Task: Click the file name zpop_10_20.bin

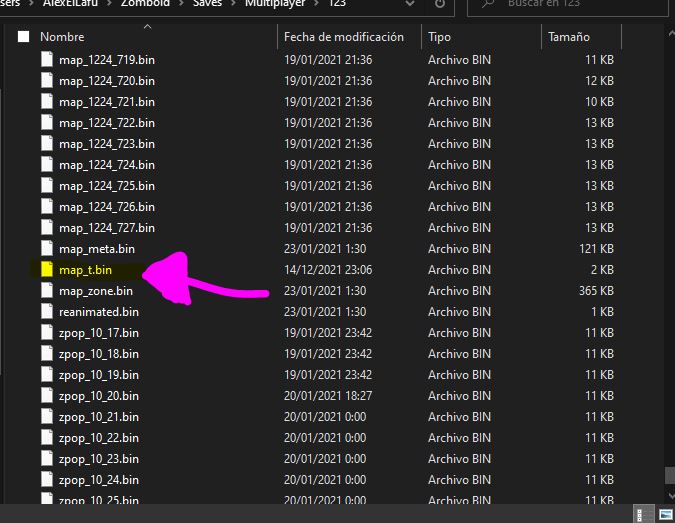Action: coord(99,396)
